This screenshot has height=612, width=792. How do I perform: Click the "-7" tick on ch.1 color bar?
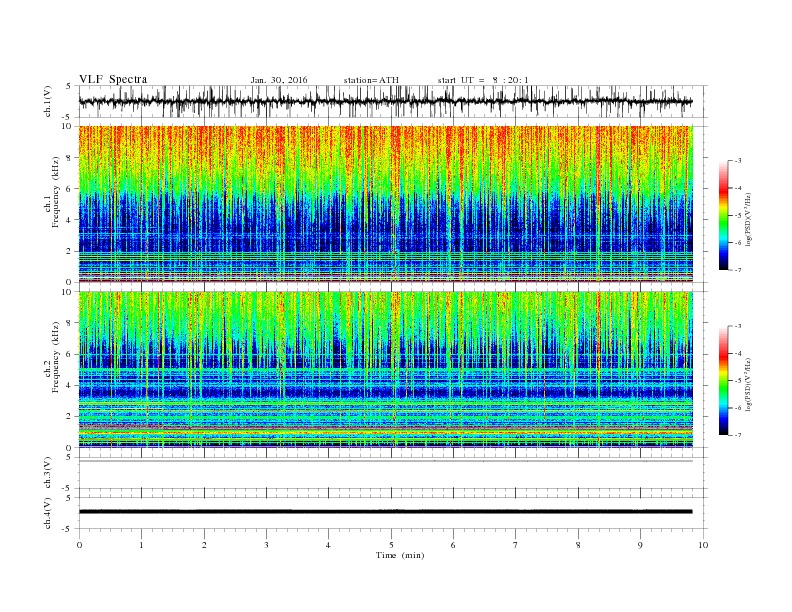tap(738, 270)
